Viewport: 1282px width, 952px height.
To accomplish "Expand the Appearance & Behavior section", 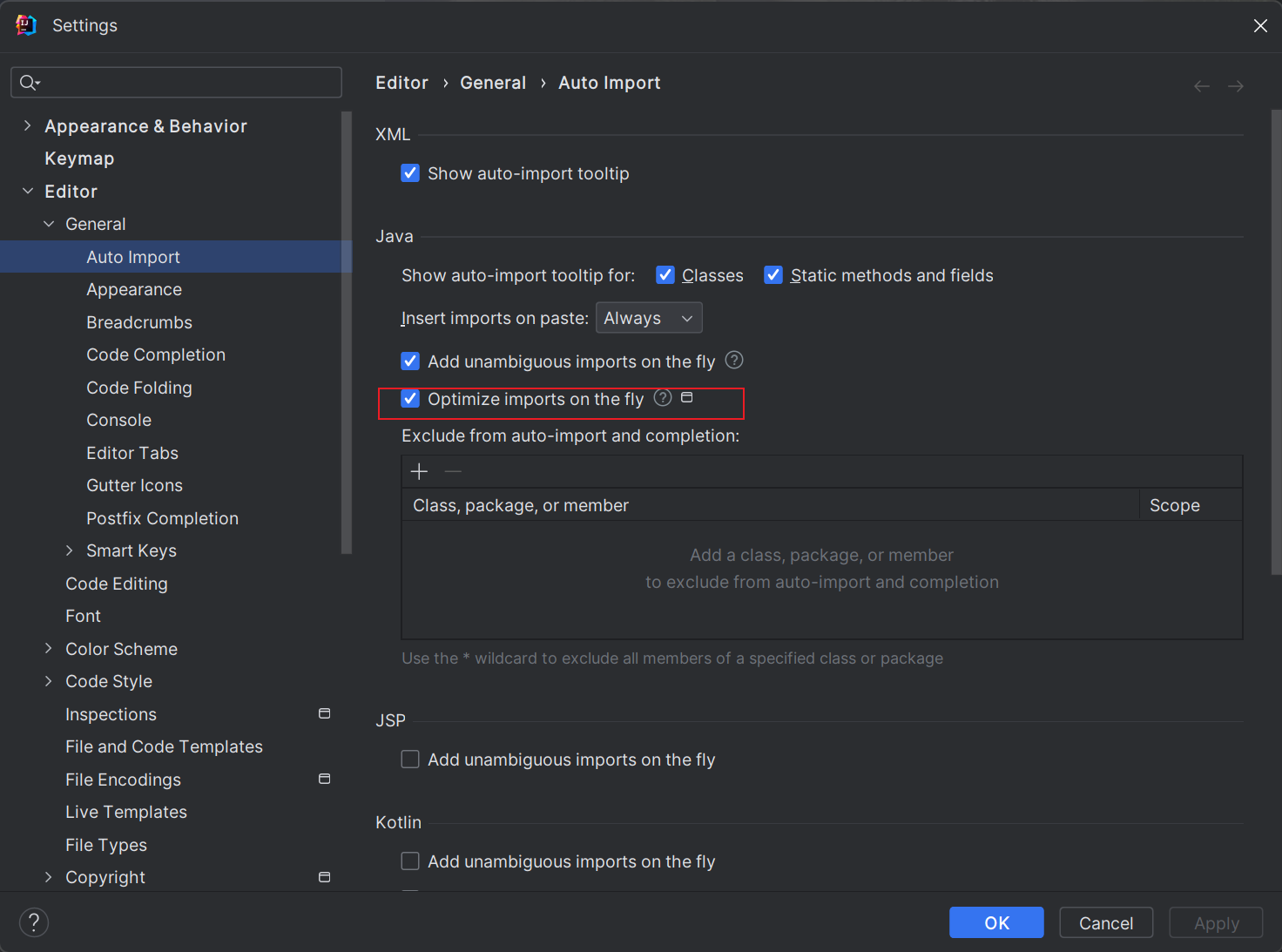I will point(28,126).
